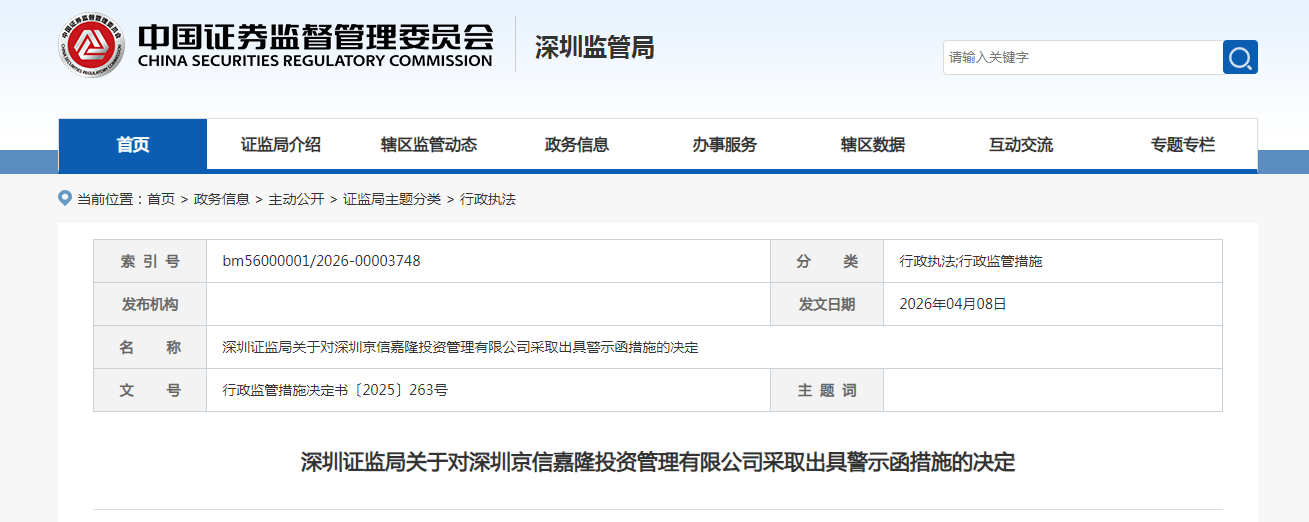Click the 首页 breadcrumb link
Screen dimensions: 1309x522
point(161,199)
